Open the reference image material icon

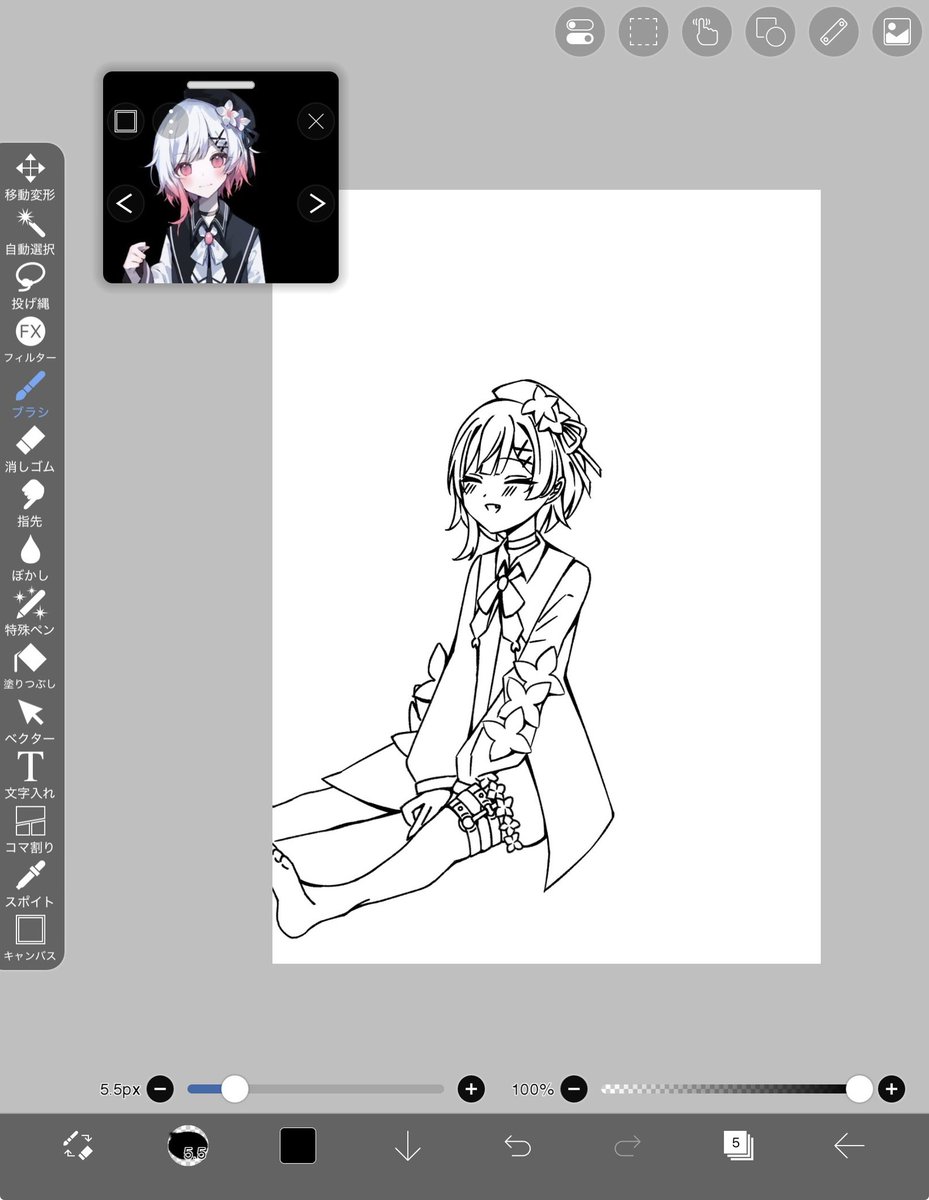[897, 32]
